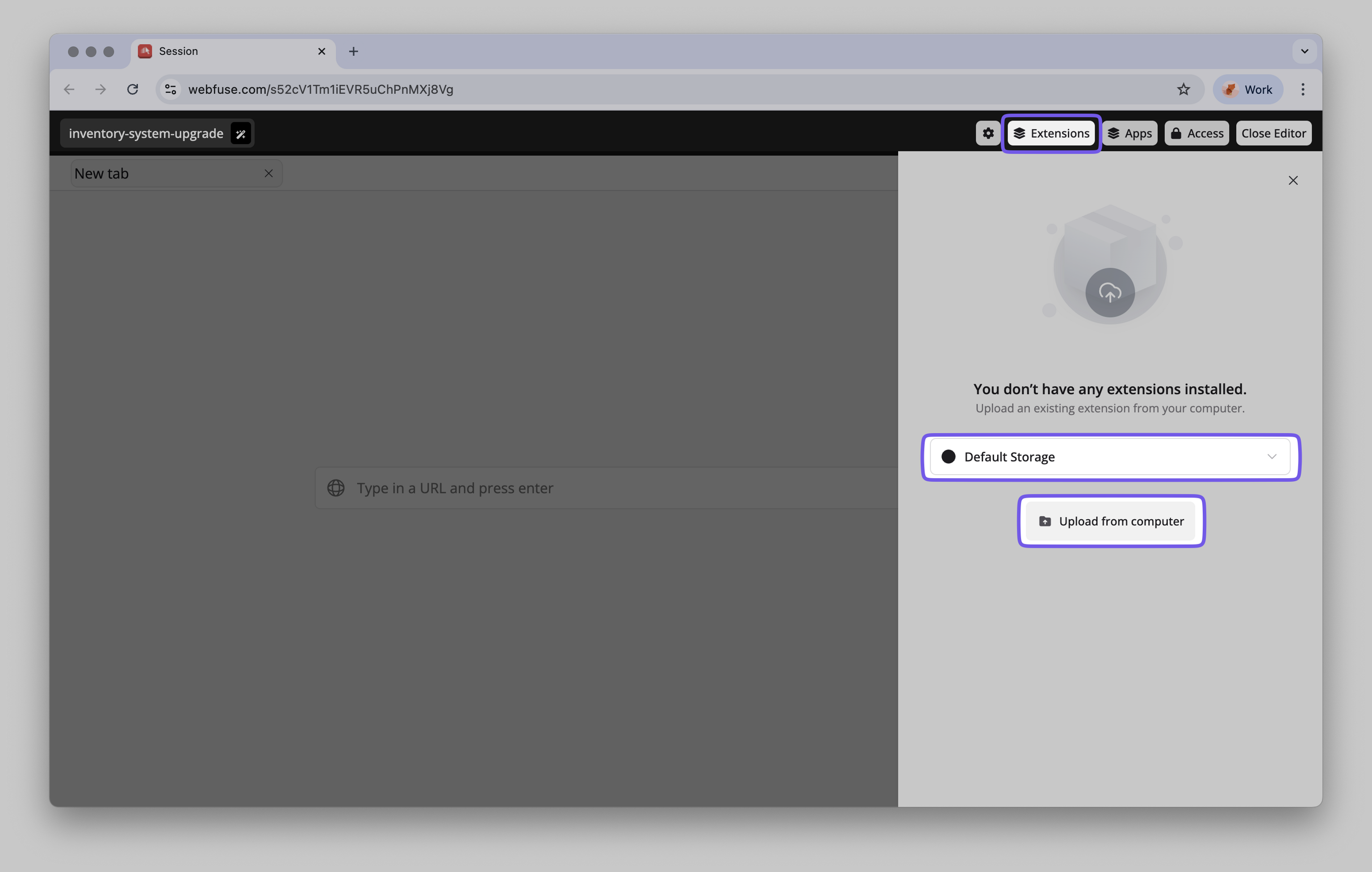Click the back navigation arrow
The image size is (1372, 872).
69,89
